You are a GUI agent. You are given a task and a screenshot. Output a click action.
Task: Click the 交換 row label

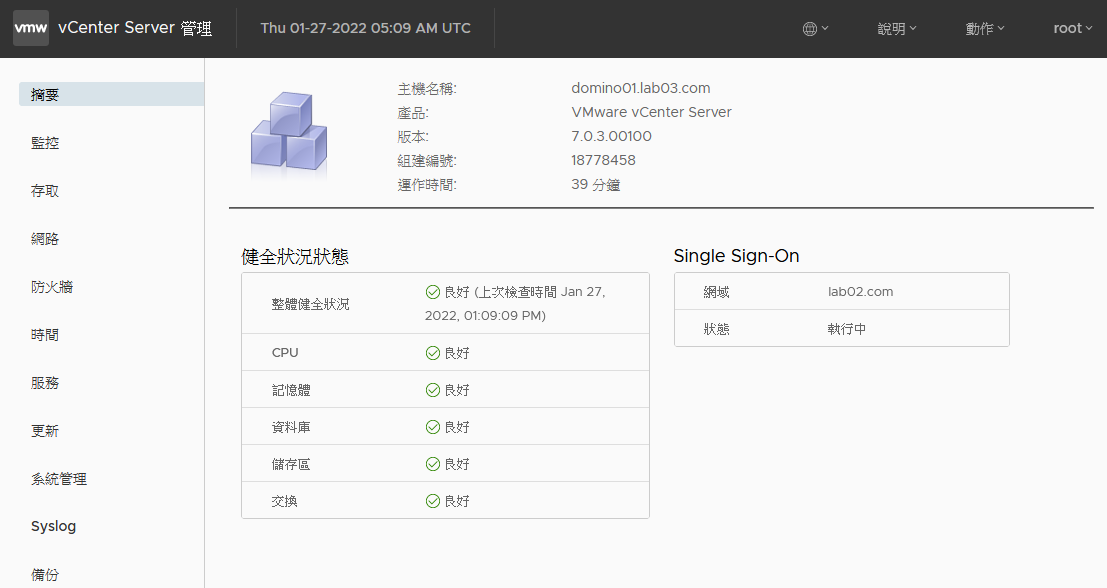285,501
